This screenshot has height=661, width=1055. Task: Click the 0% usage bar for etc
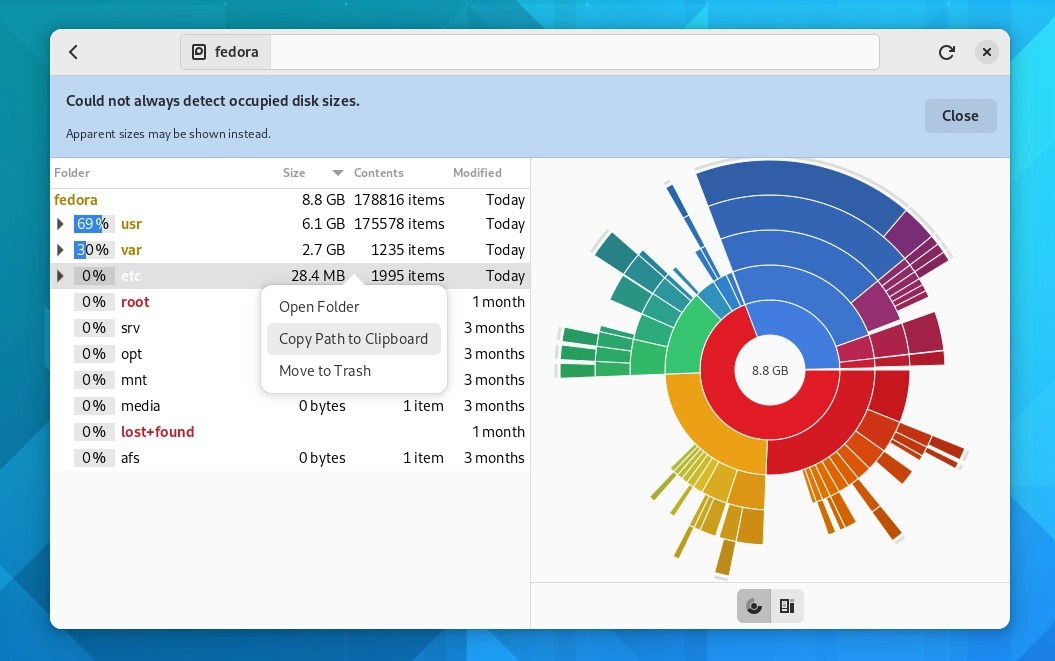point(94,276)
